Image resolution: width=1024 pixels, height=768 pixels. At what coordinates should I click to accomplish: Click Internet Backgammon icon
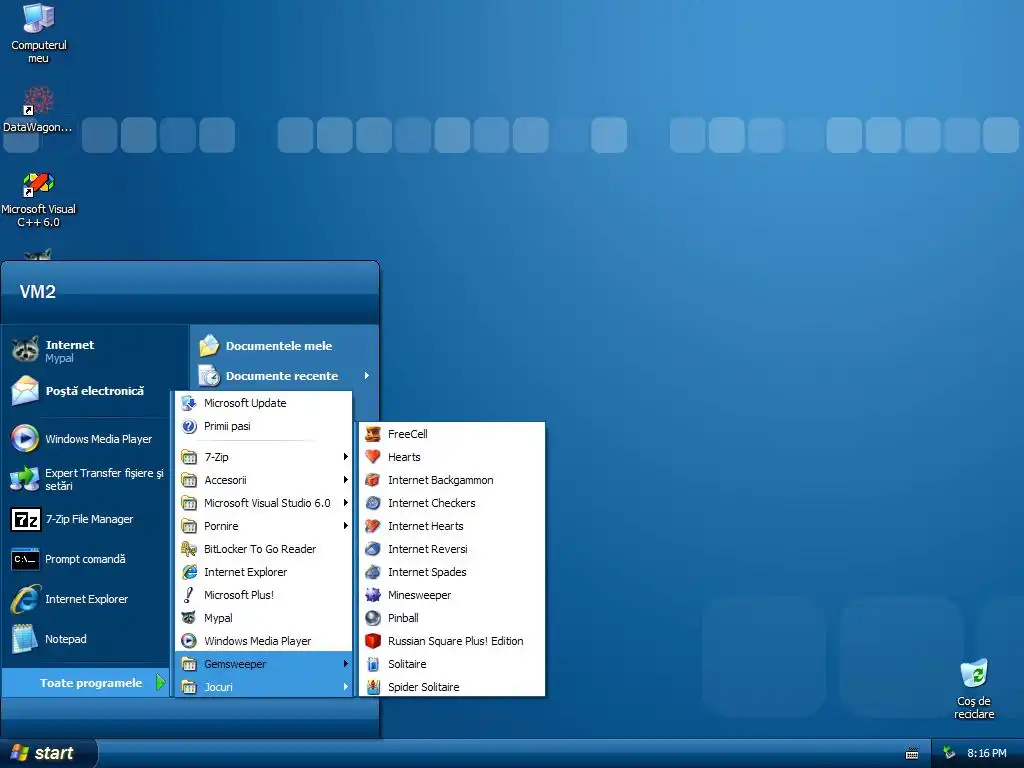373,480
